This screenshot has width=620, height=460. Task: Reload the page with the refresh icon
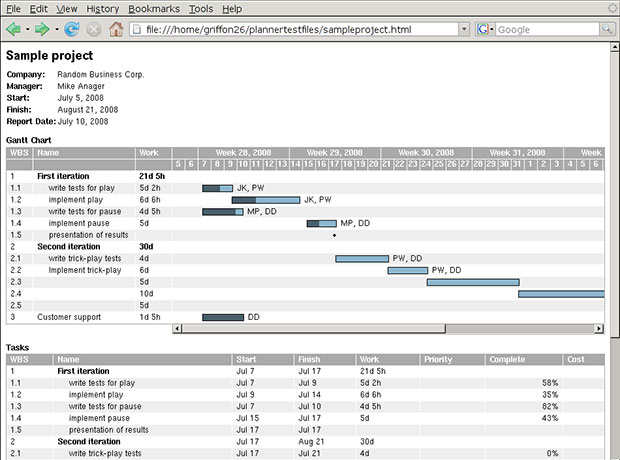(x=72, y=29)
